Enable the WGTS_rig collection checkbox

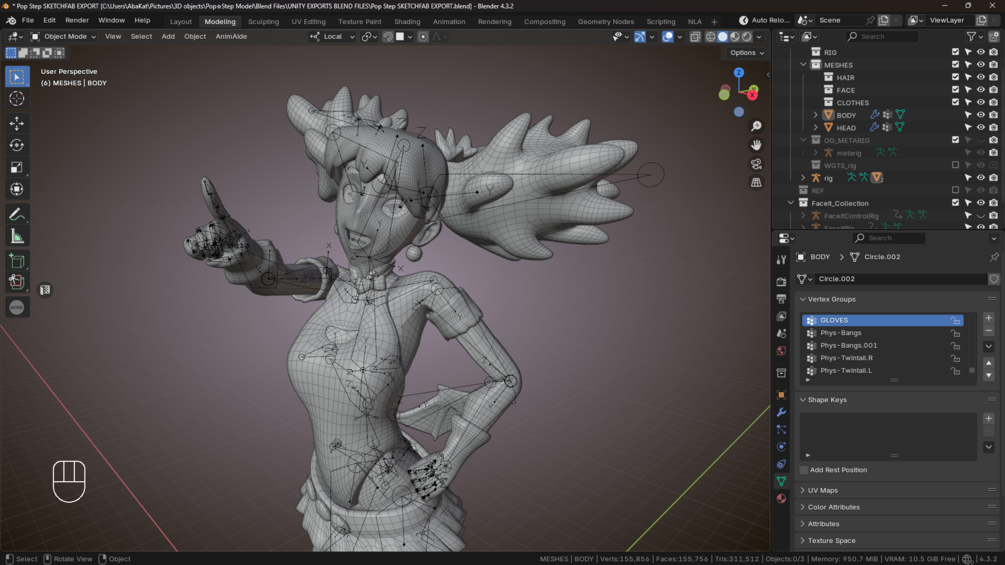click(956, 165)
